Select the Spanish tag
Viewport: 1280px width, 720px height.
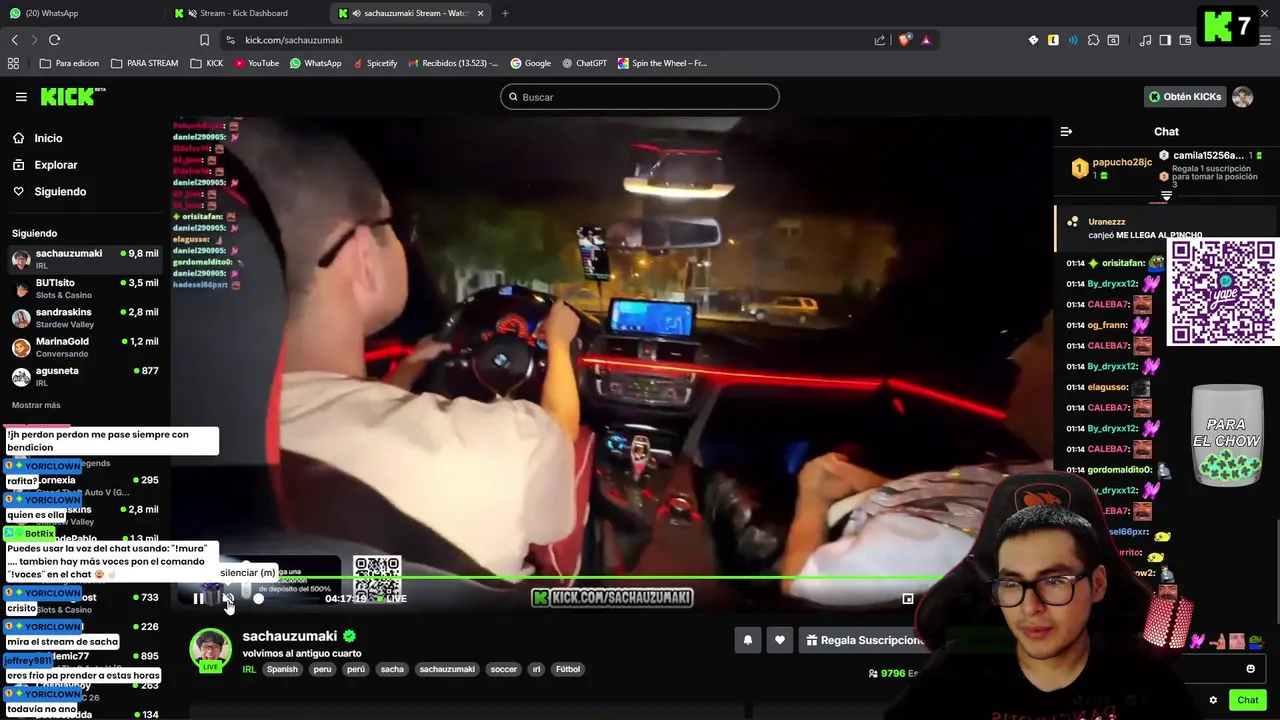pos(282,669)
